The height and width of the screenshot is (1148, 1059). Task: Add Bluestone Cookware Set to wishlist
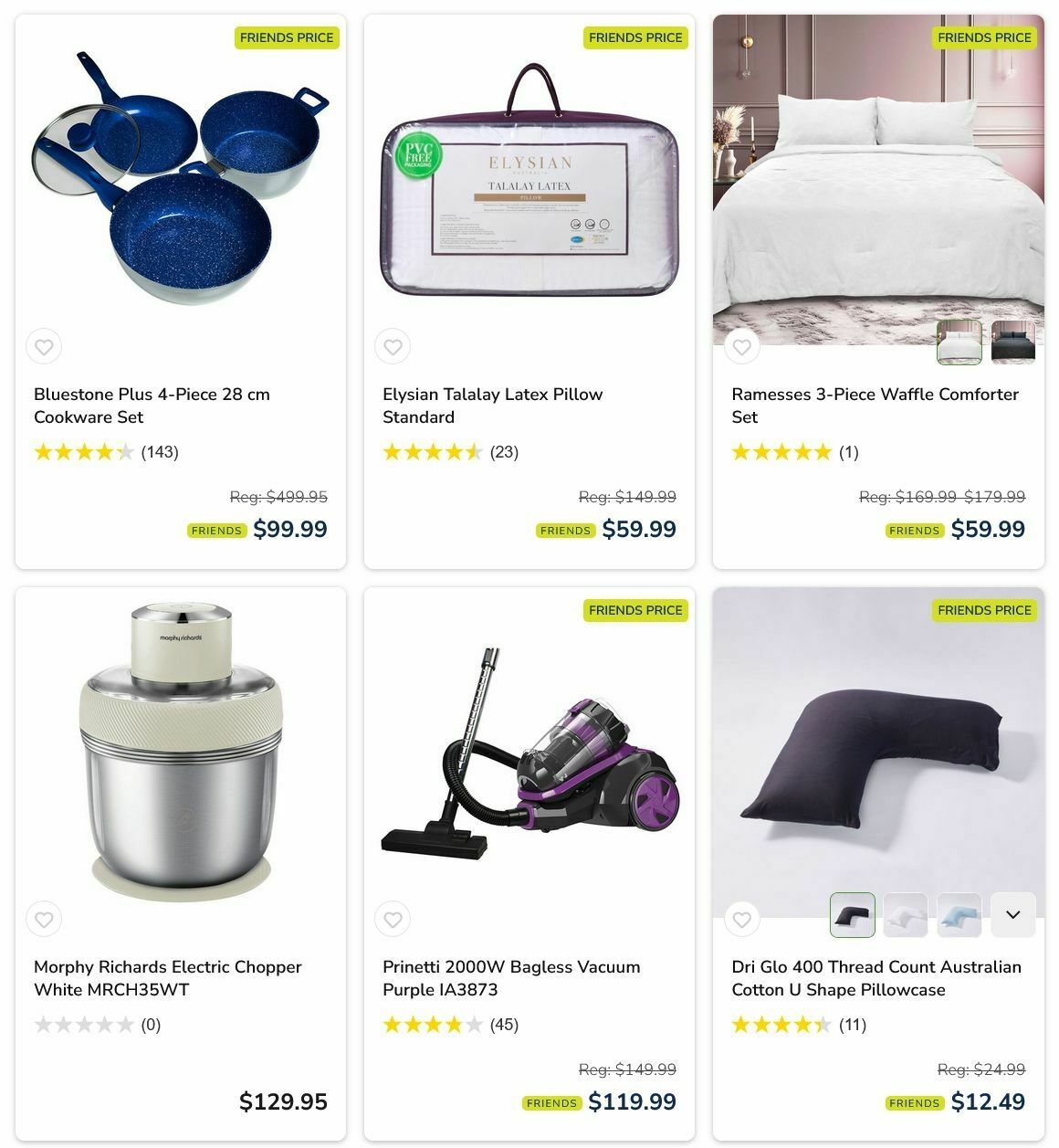tap(44, 347)
